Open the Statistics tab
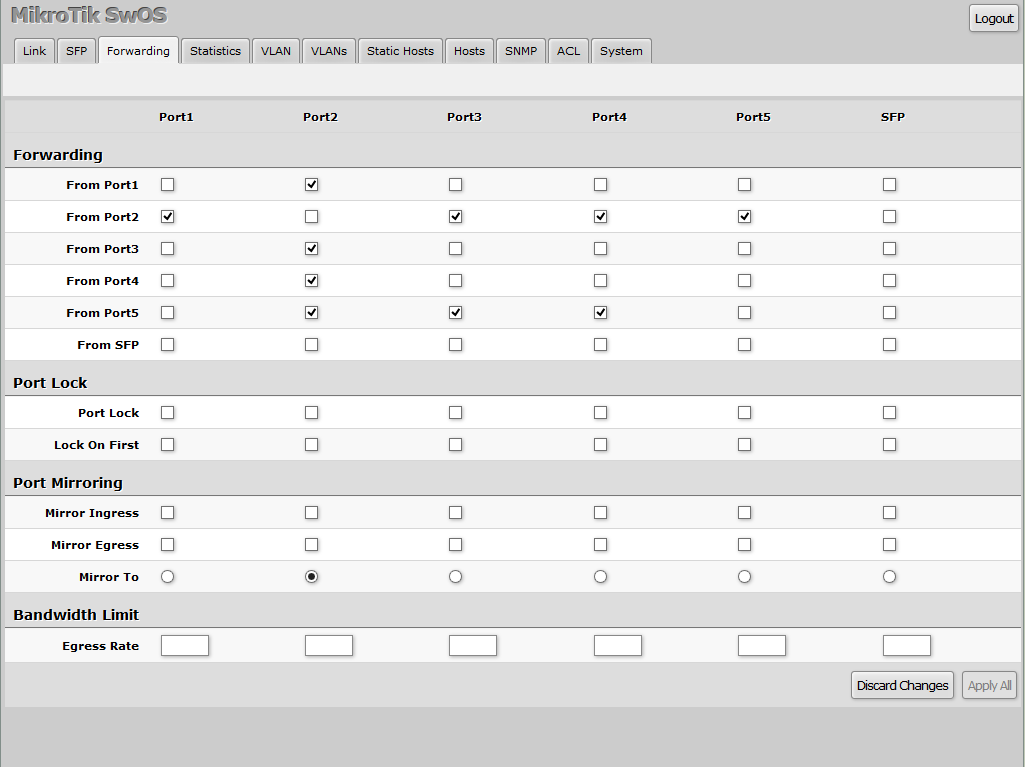The width and height of the screenshot is (1025, 767). pos(215,51)
